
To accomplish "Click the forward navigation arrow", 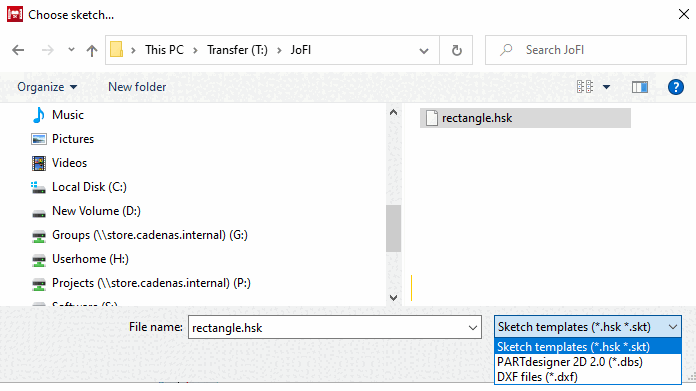I will (47, 50).
